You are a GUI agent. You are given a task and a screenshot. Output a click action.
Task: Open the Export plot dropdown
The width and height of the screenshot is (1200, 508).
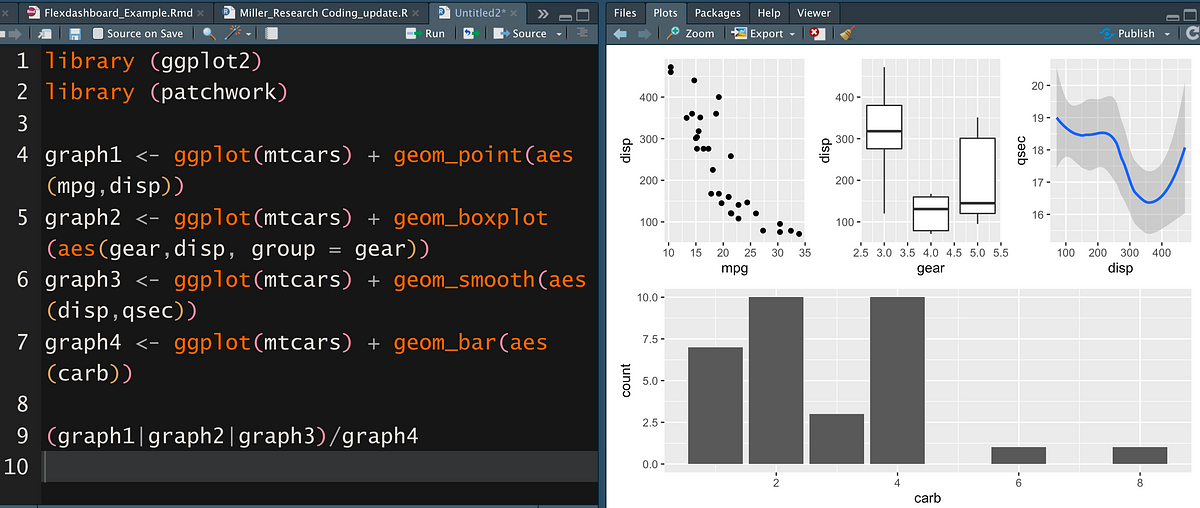click(x=765, y=33)
